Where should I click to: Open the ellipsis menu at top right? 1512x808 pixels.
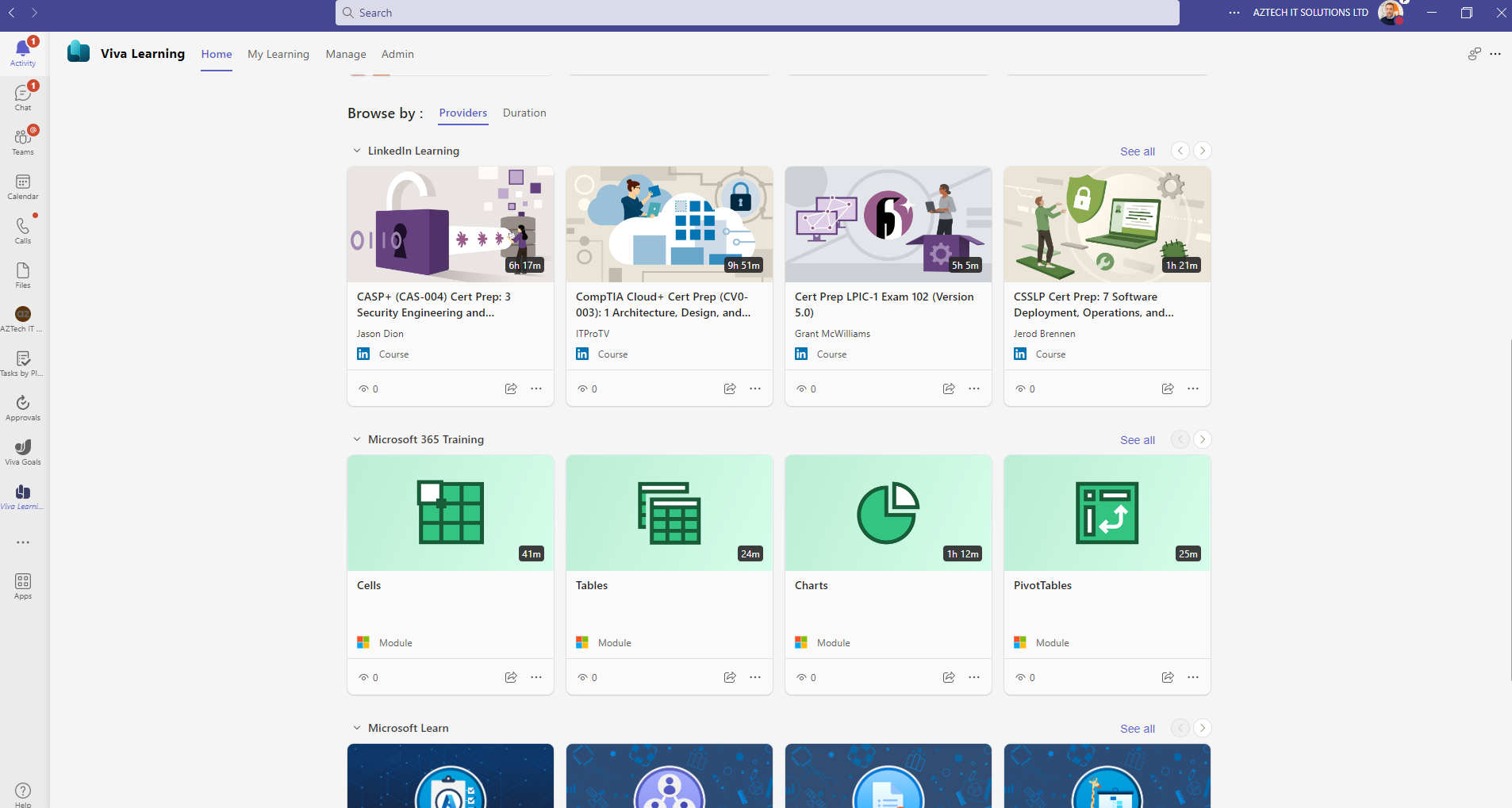[x=1495, y=54]
